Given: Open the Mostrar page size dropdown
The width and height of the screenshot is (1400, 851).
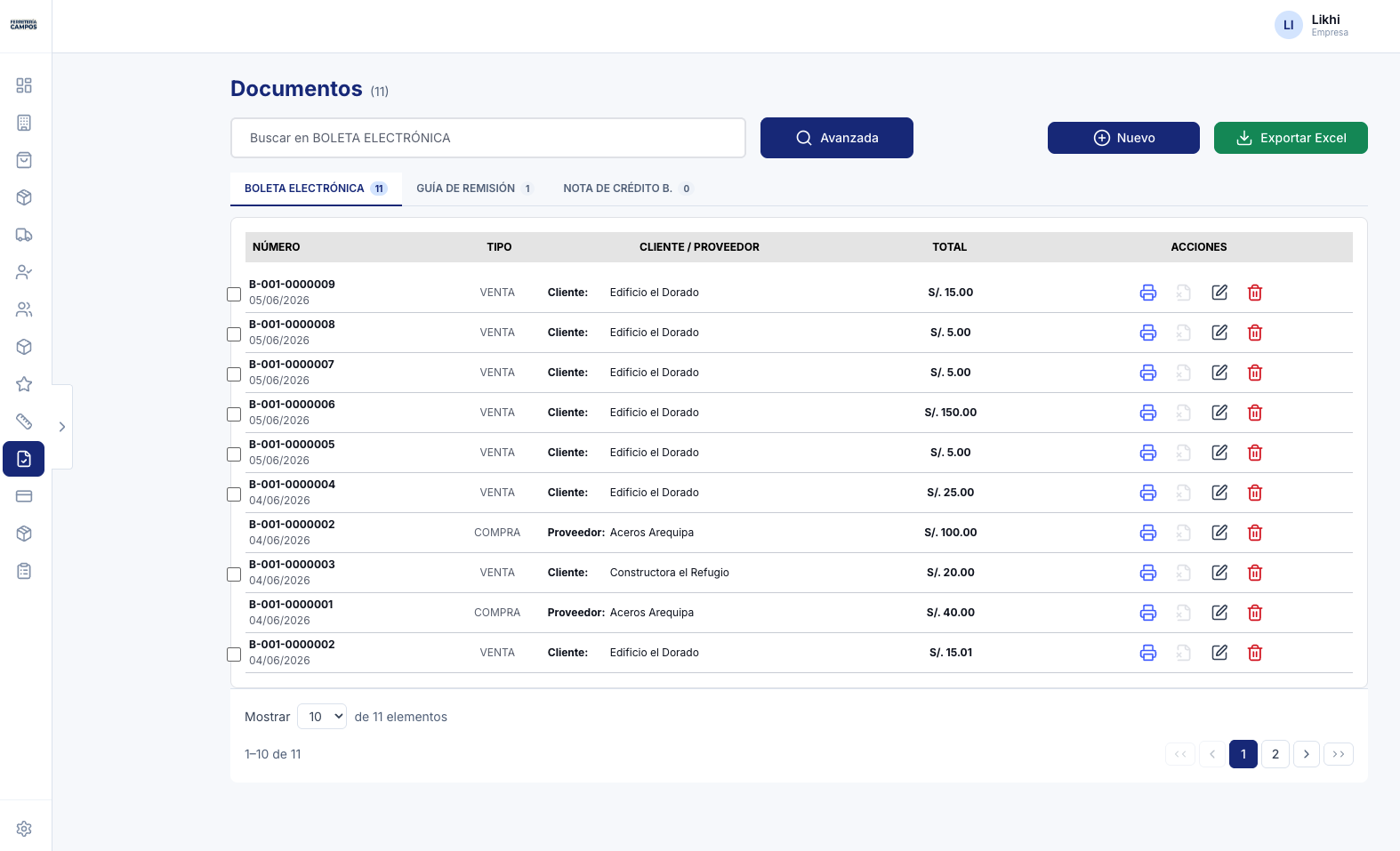Looking at the screenshot, I should coord(322,717).
